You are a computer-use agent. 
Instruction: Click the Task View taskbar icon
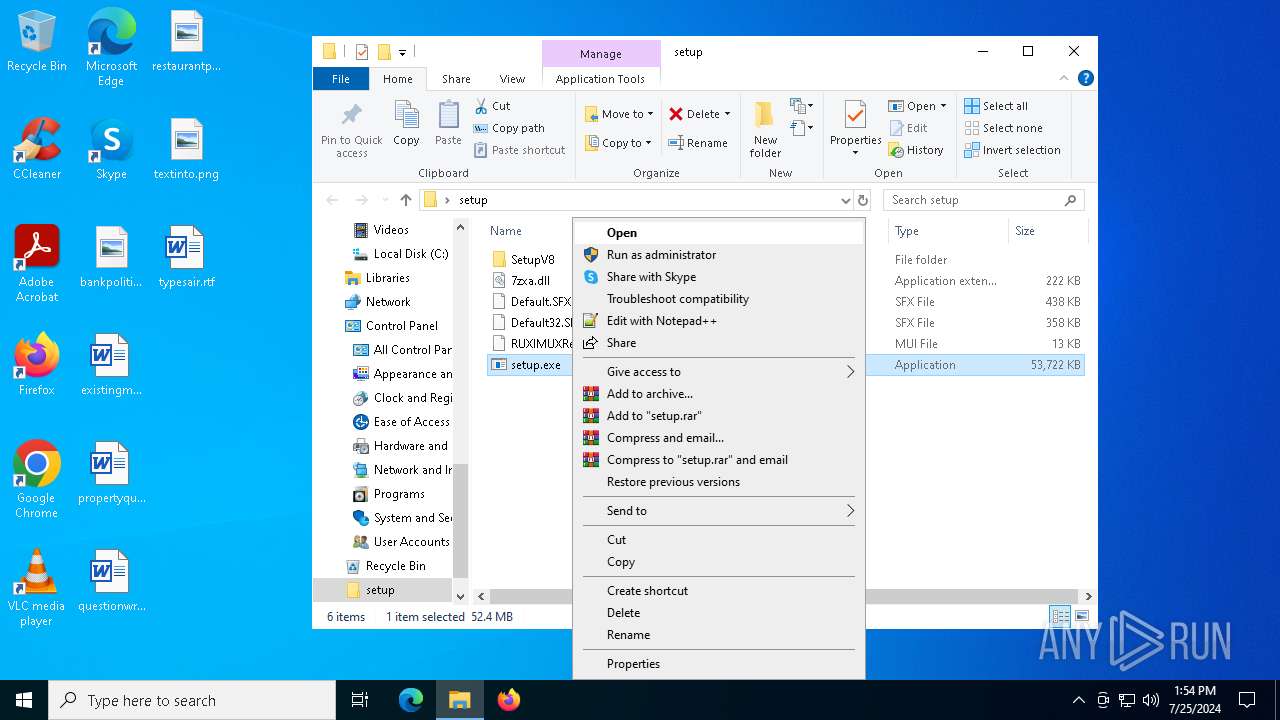click(x=360, y=700)
